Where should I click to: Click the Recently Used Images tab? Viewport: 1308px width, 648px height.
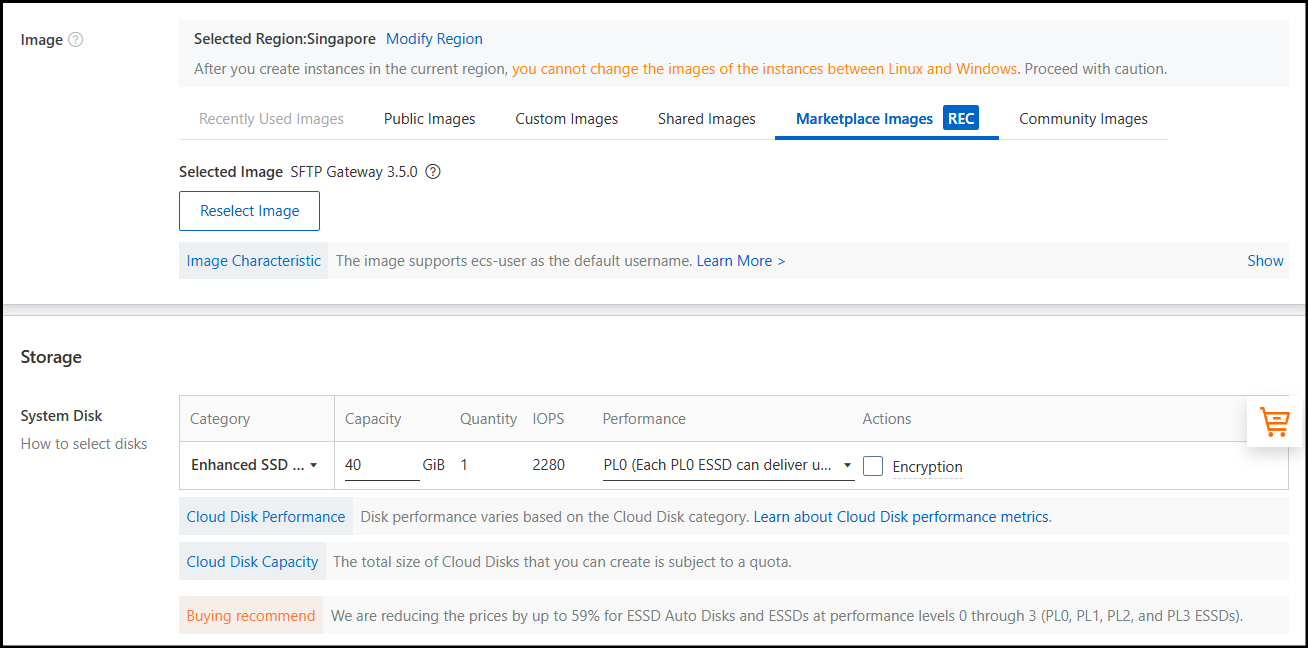(x=271, y=119)
